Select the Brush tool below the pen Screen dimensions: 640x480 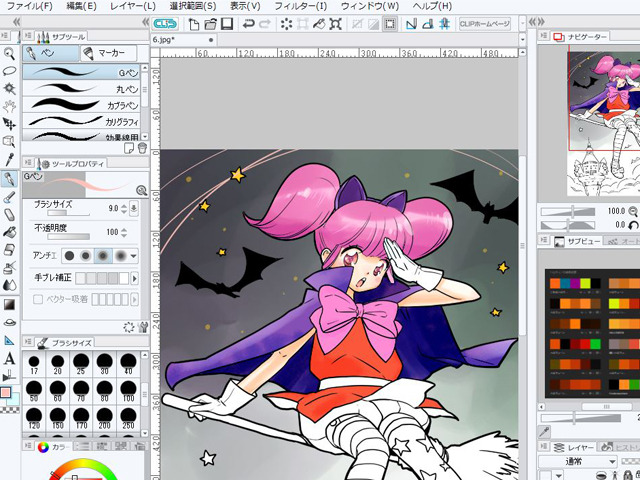(x=9, y=197)
